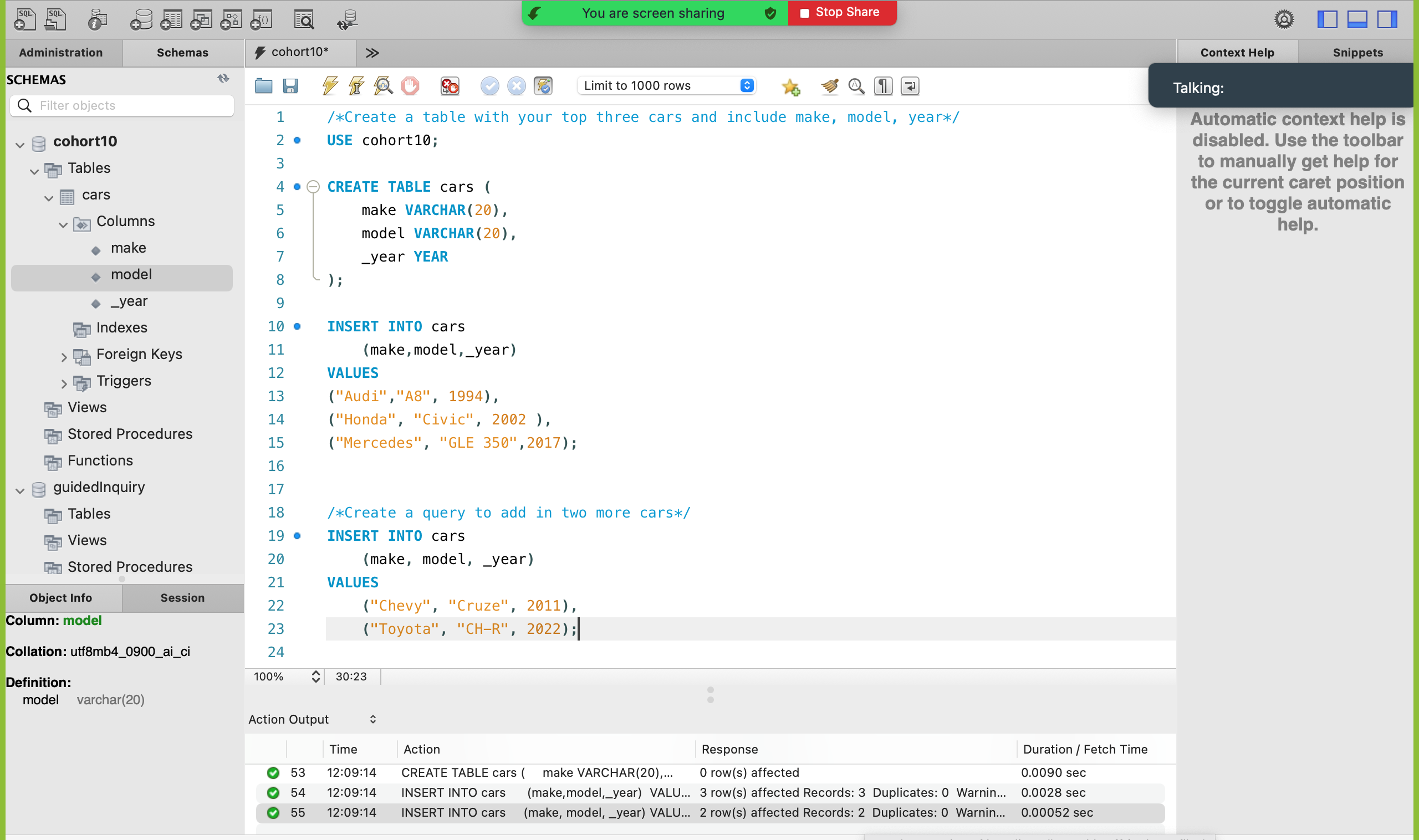Reconnect to DBMS icon
The width and height of the screenshot is (1419, 840).
347,20
